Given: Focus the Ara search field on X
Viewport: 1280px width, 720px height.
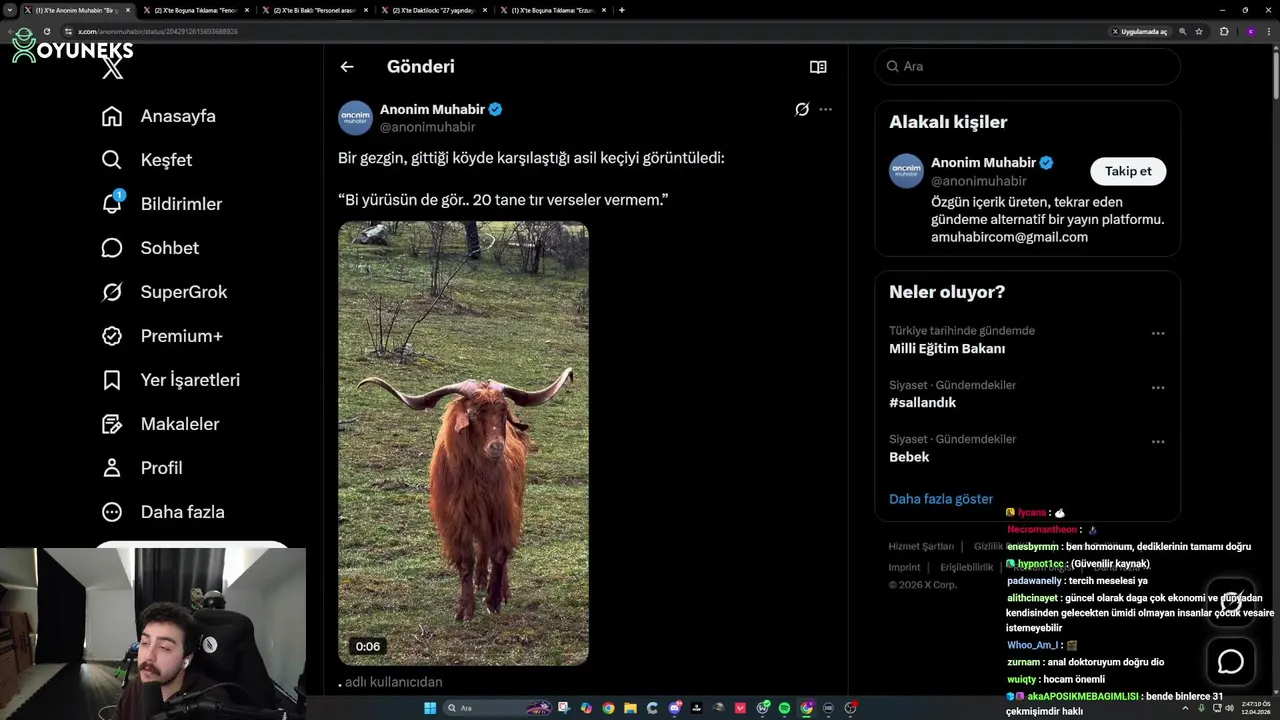Looking at the screenshot, I should pyautogui.click(x=1027, y=66).
